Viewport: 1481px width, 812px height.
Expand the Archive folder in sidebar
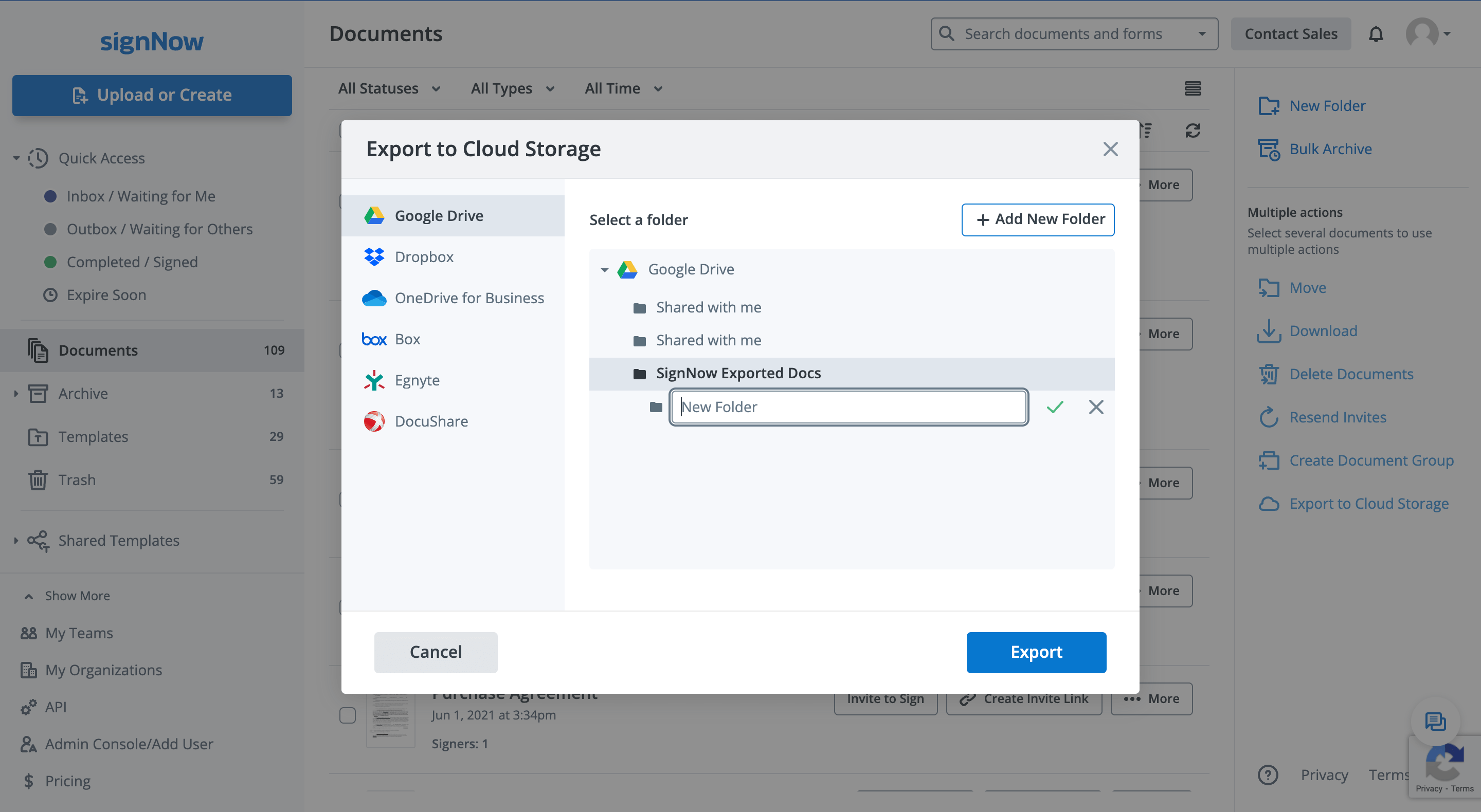pos(16,394)
